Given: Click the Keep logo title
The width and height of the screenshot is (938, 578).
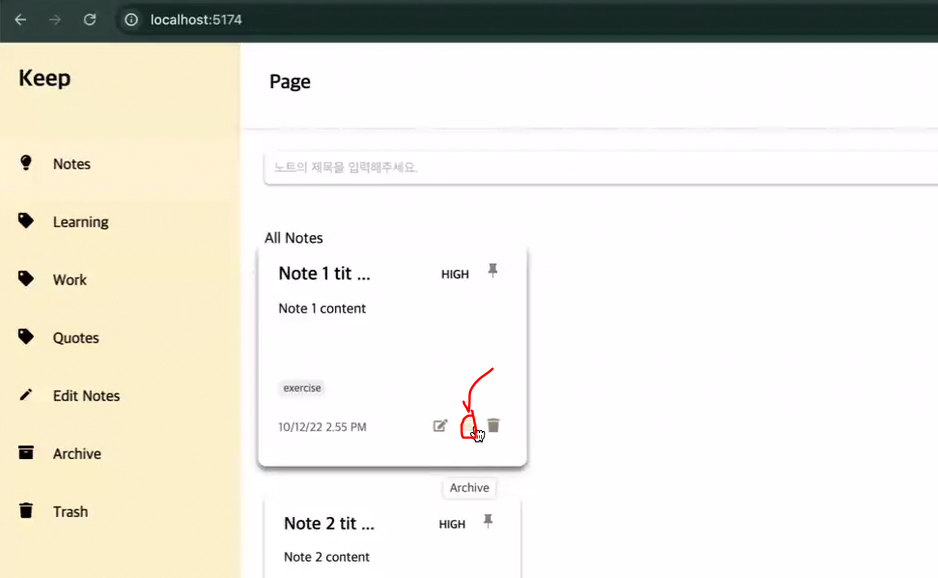Looking at the screenshot, I should coord(44,78).
